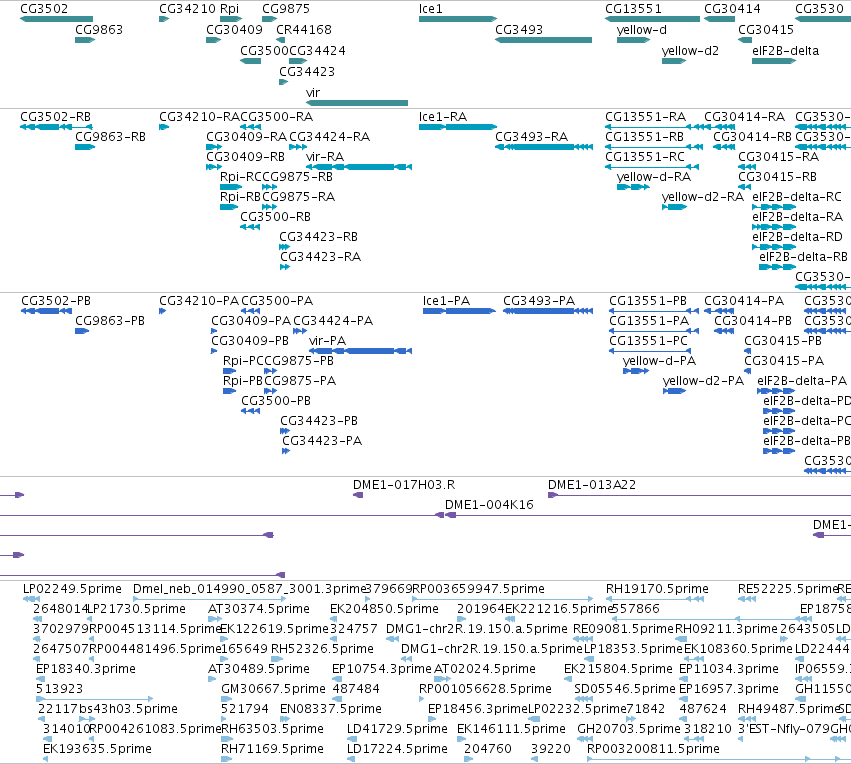Screen dimensions: 851x764
Task: Click the CG13551 gene label
Action: (633, 9)
